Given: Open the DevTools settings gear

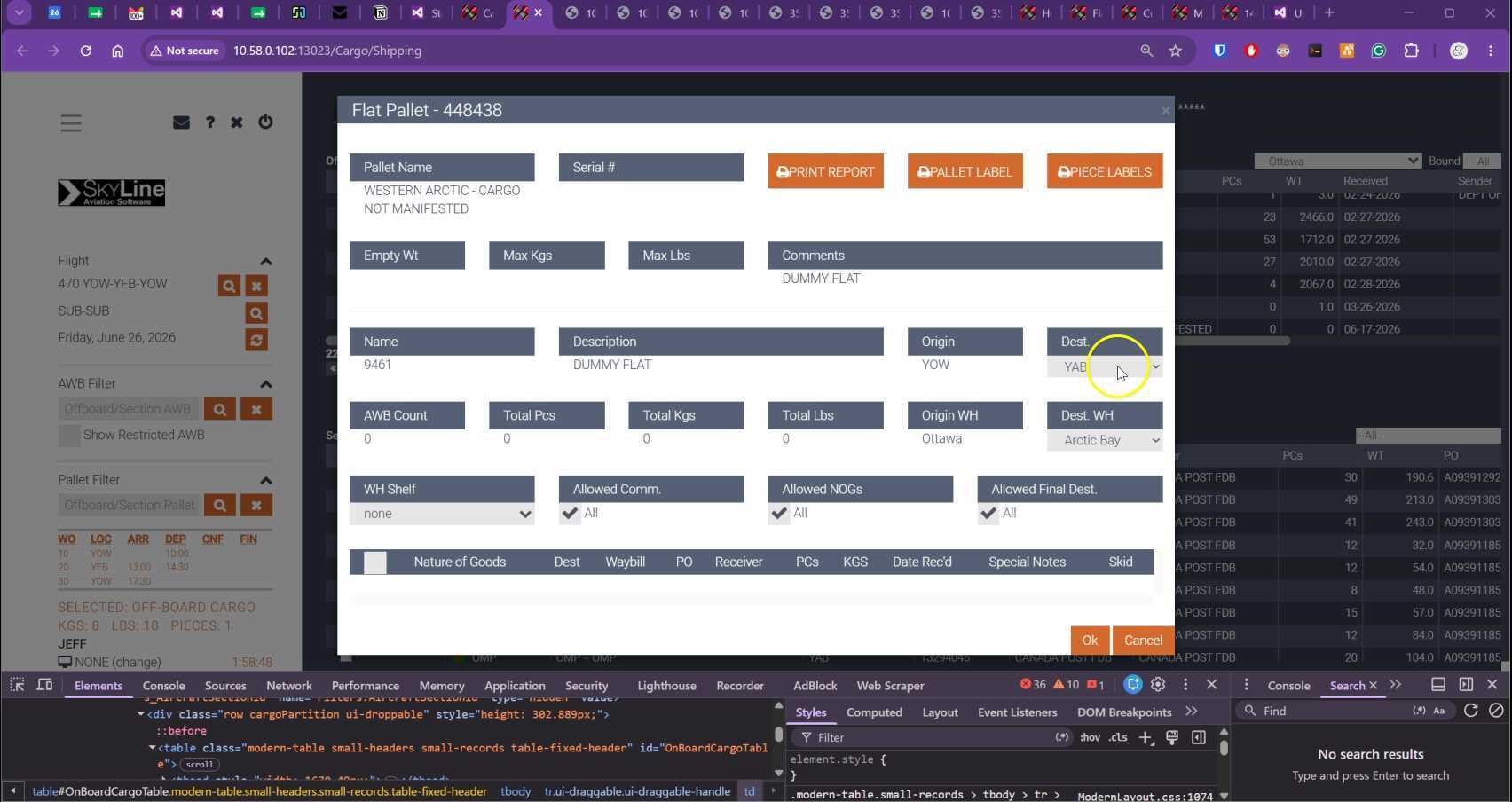Looking at the screenshot, I should pyautogui.click(x=1158, y=685).
